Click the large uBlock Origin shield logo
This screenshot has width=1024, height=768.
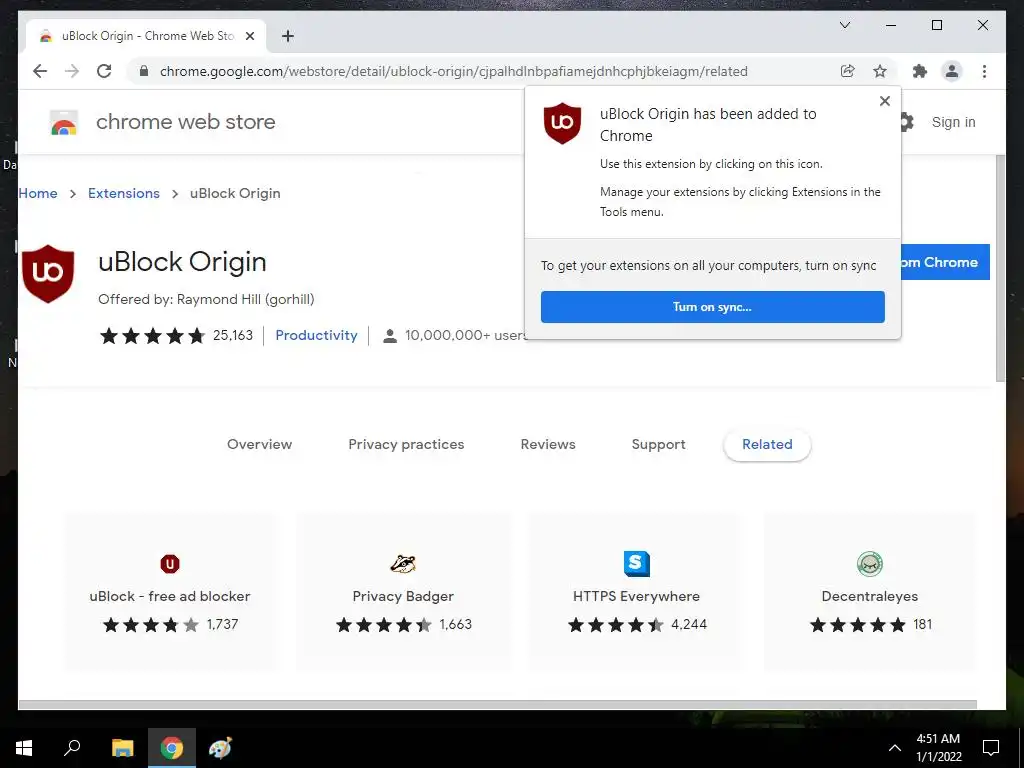(x=48, y=274)
